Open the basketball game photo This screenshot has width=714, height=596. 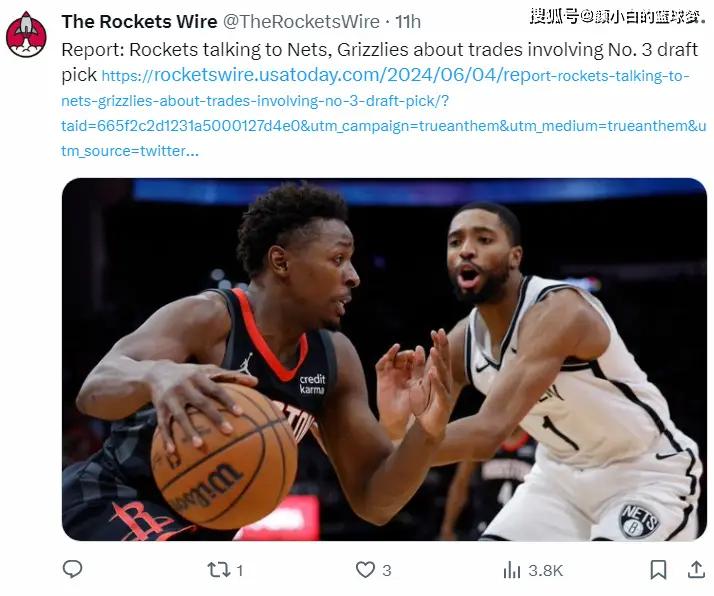(384, 359)
